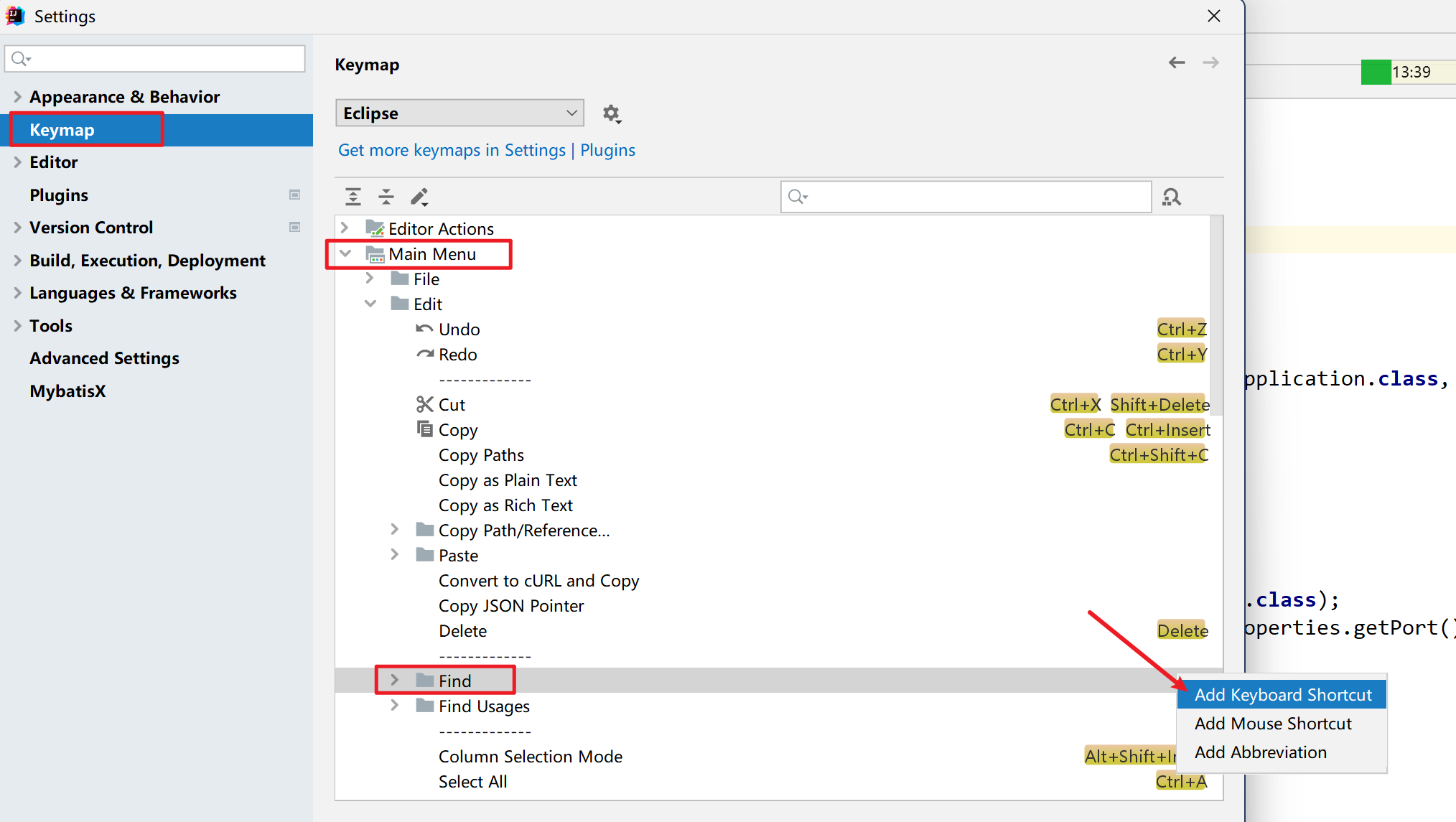Click the Copy action icon
1456x822 pixels.
coord(425,429)
